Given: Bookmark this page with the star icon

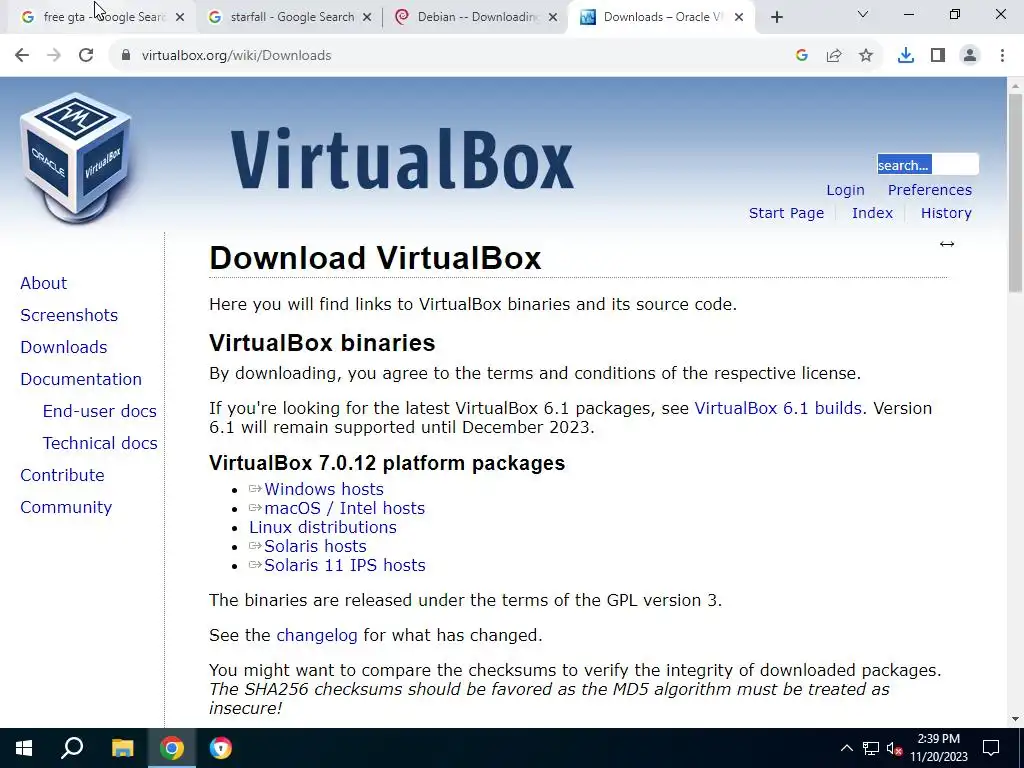Looking at the screenshot, I should pyautogui.click(x=866, y=56).
